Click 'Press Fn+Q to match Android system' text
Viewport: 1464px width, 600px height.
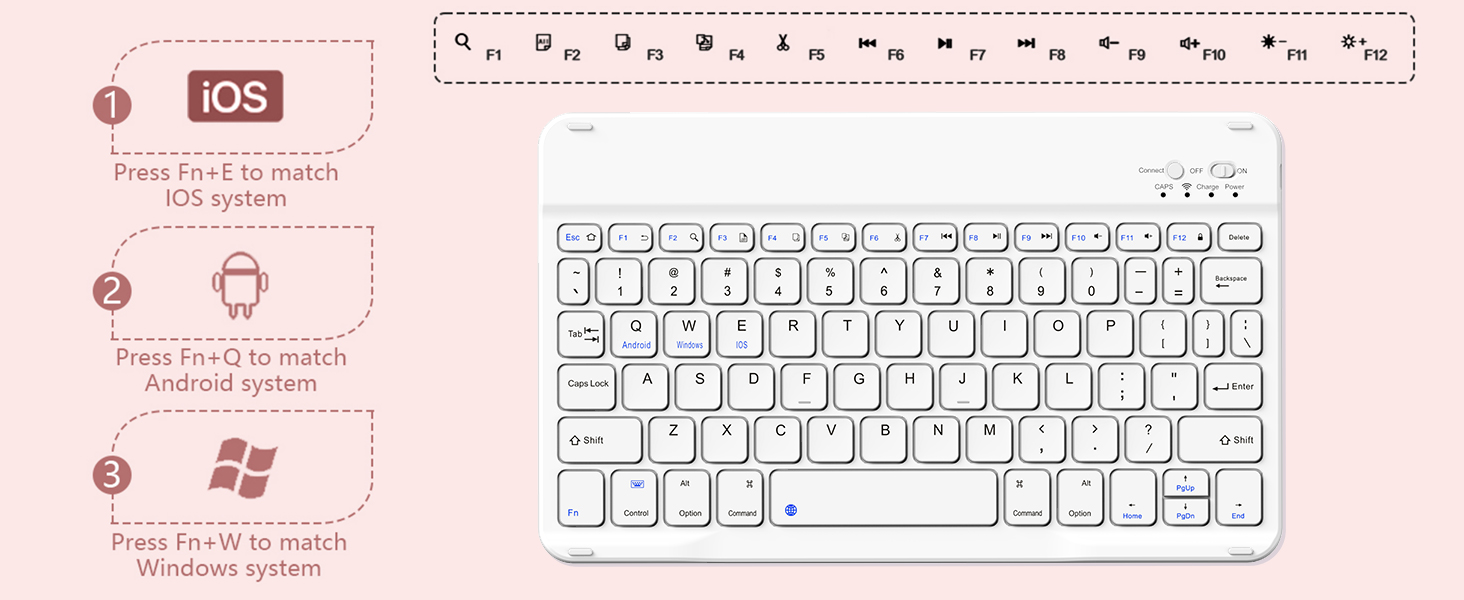point(231,370)
